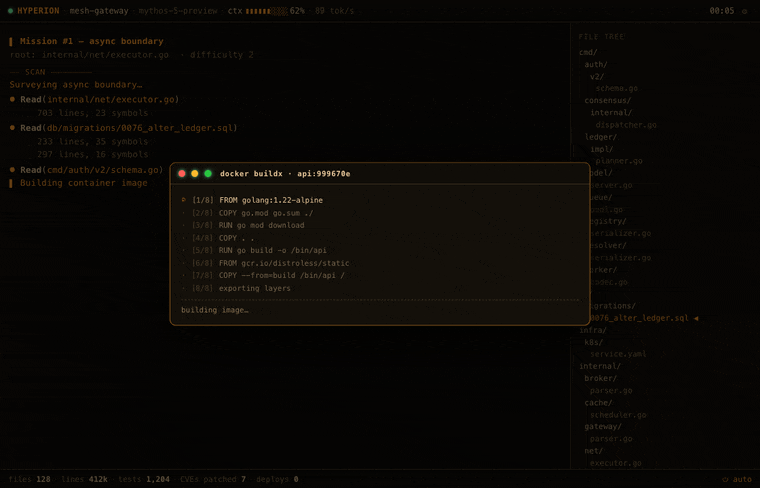Click the building image… status line
This screenshot has width=760, height=488.
(x=215, y=310)
